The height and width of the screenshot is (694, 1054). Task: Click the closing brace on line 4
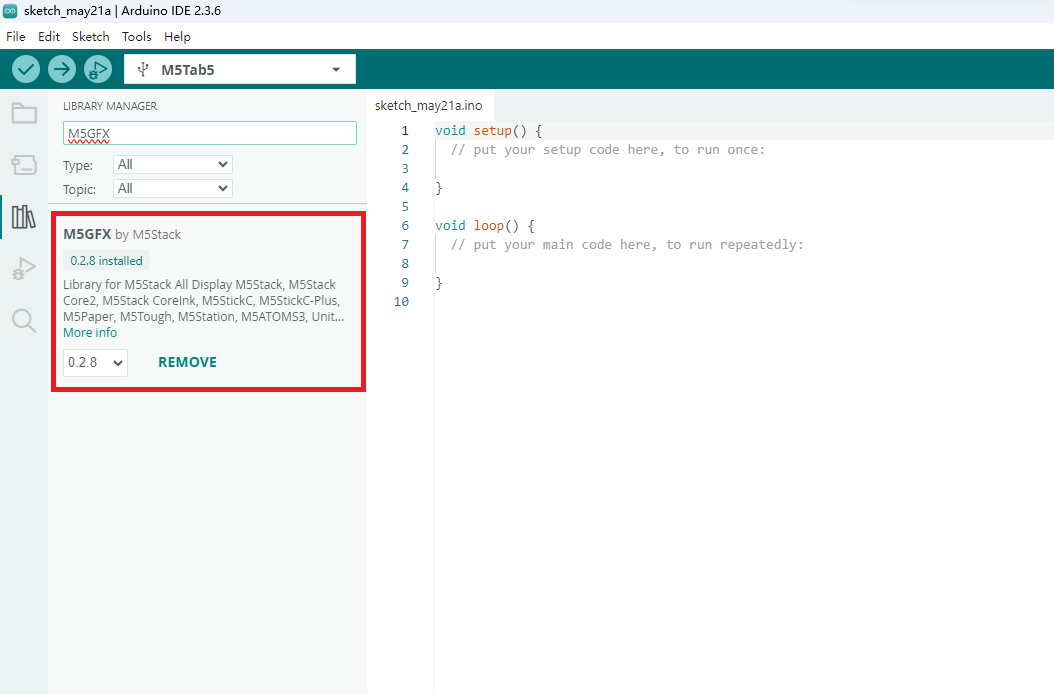click(x=439, y=188)
